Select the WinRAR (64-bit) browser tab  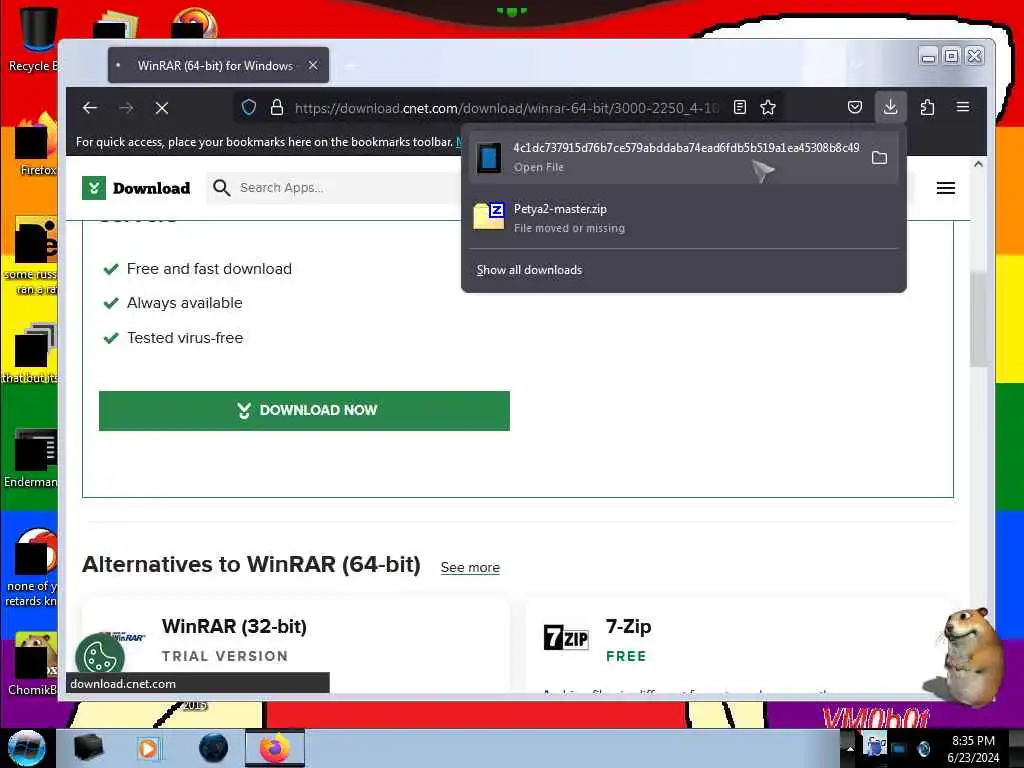coord(218,65)
